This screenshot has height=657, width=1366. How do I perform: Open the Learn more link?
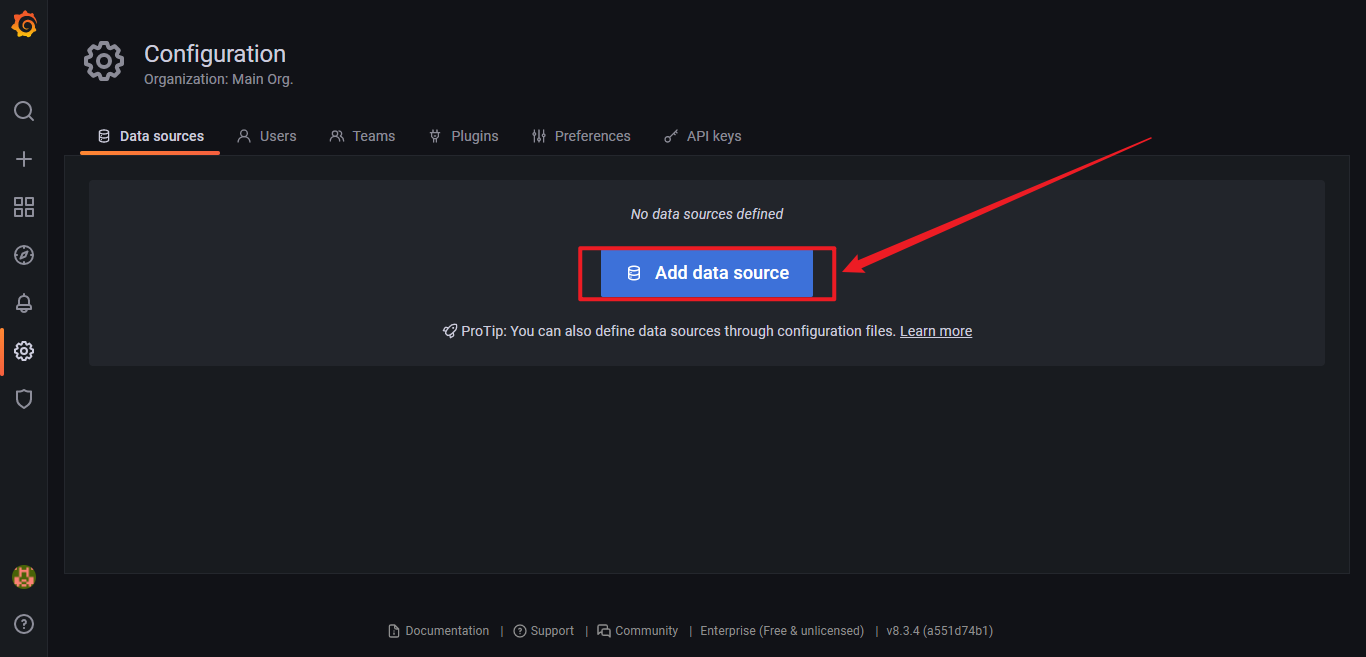pyautogui.click(x=936, y=331)
